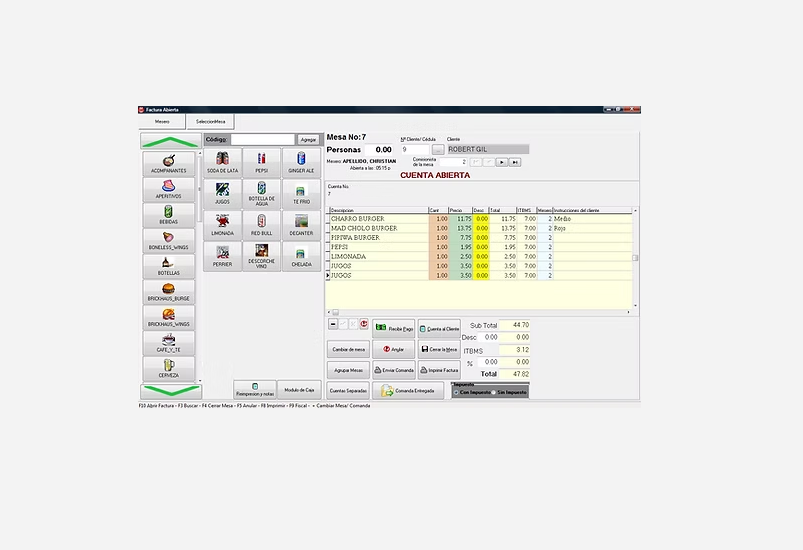Image resolution: width=803 pixels, height=550 pixels.
Task: Focus the Código input field
Action: pos(264,139)
